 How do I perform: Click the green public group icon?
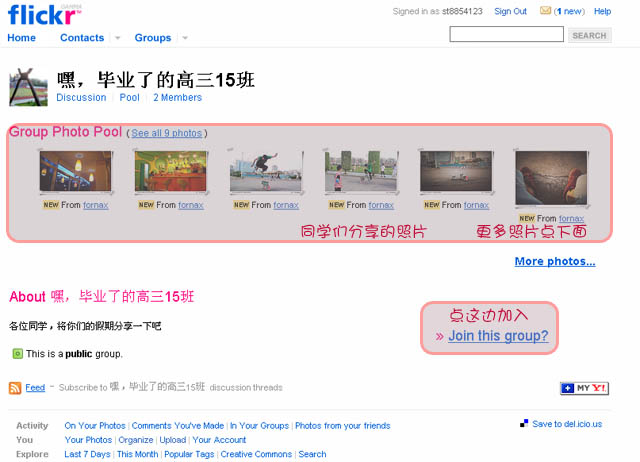pos(18,354)
